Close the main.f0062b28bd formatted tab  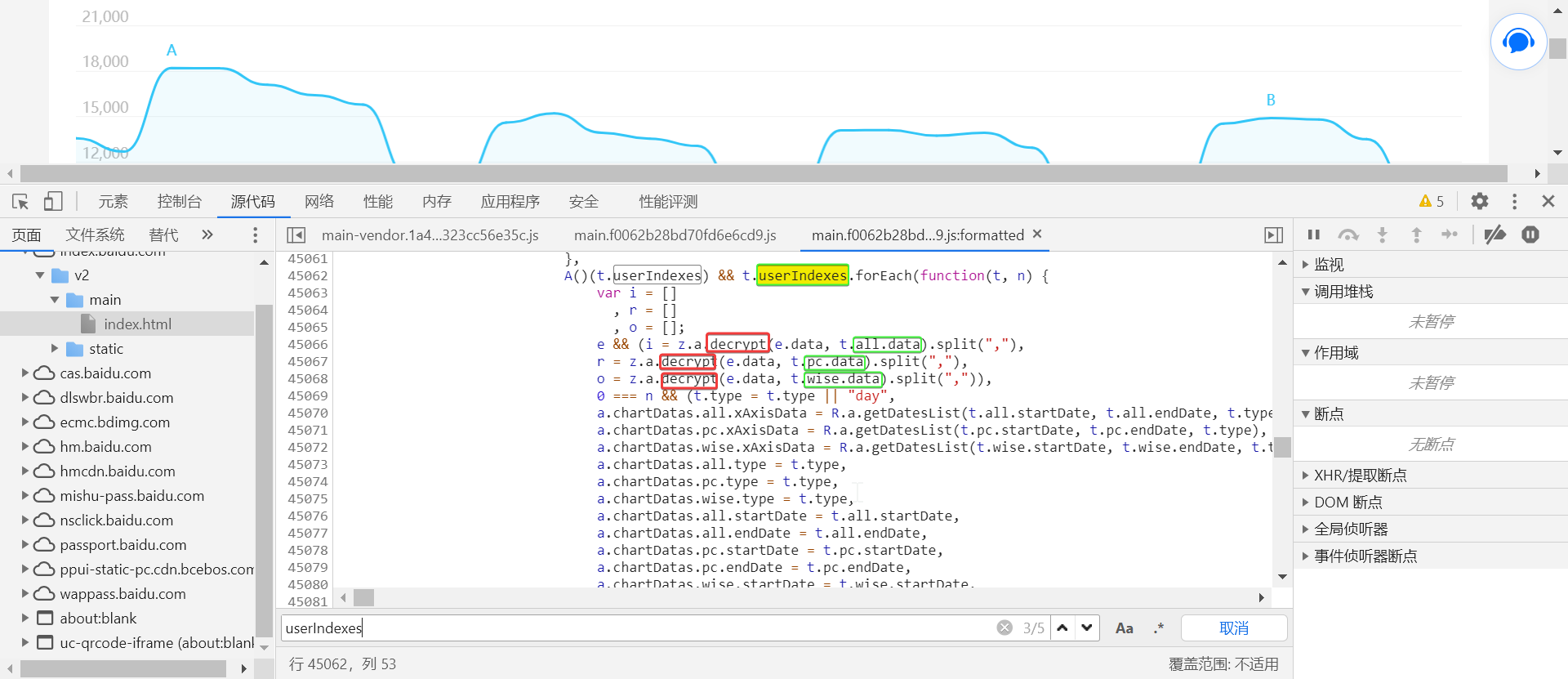(1037, 234)
